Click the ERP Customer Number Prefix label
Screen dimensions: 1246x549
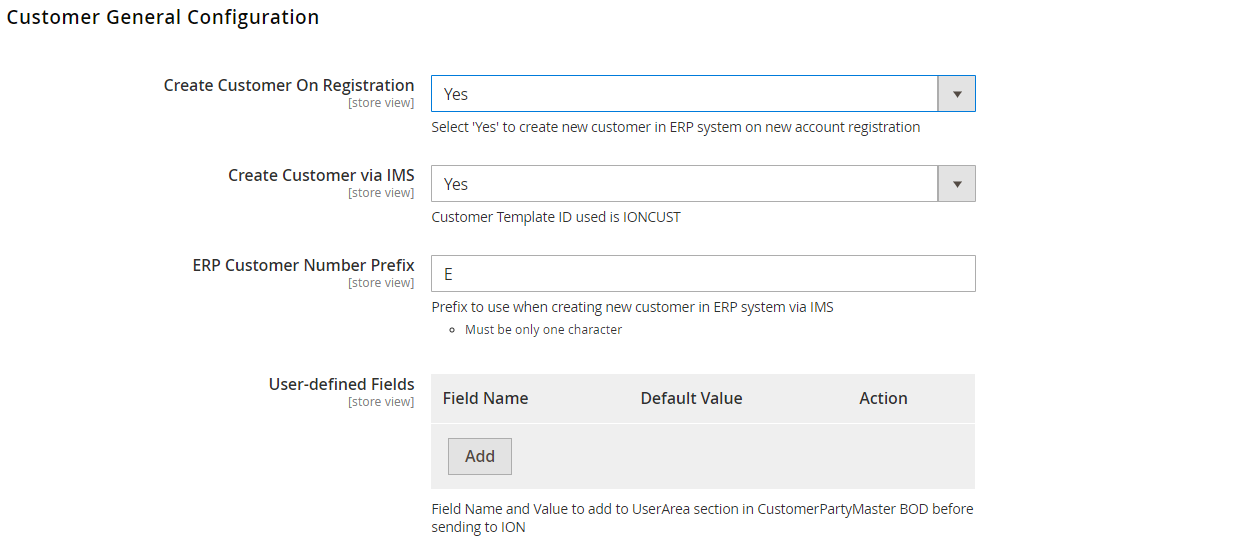(303, 265)
